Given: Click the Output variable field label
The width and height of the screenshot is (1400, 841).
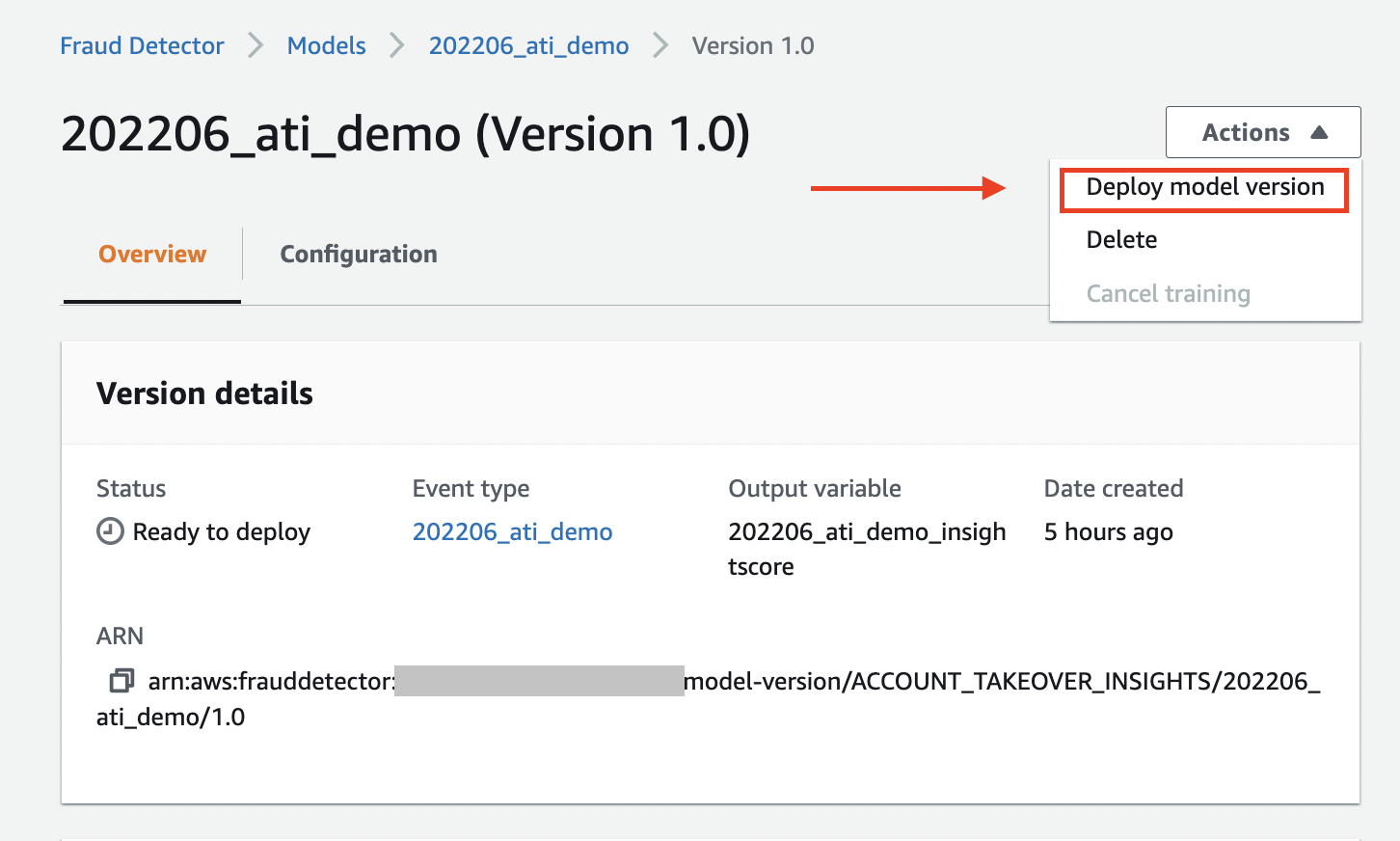Looking at the screenshot, I should (815, 488).
